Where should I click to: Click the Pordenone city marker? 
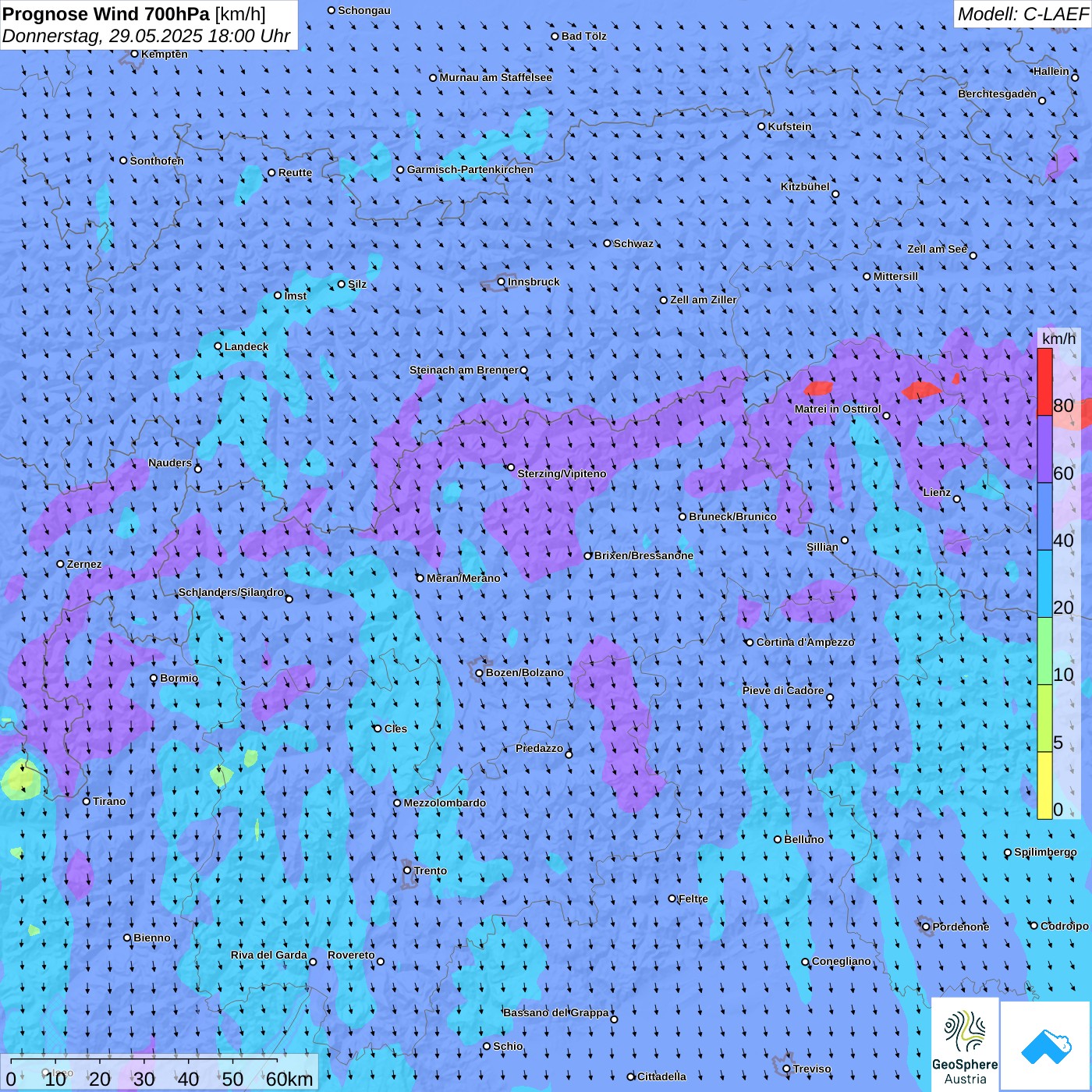926,927
